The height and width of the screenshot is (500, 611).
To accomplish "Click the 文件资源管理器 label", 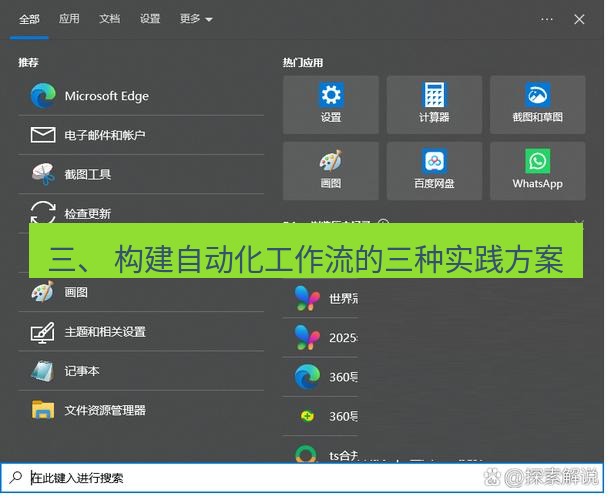I will click(x=105, y=410).
